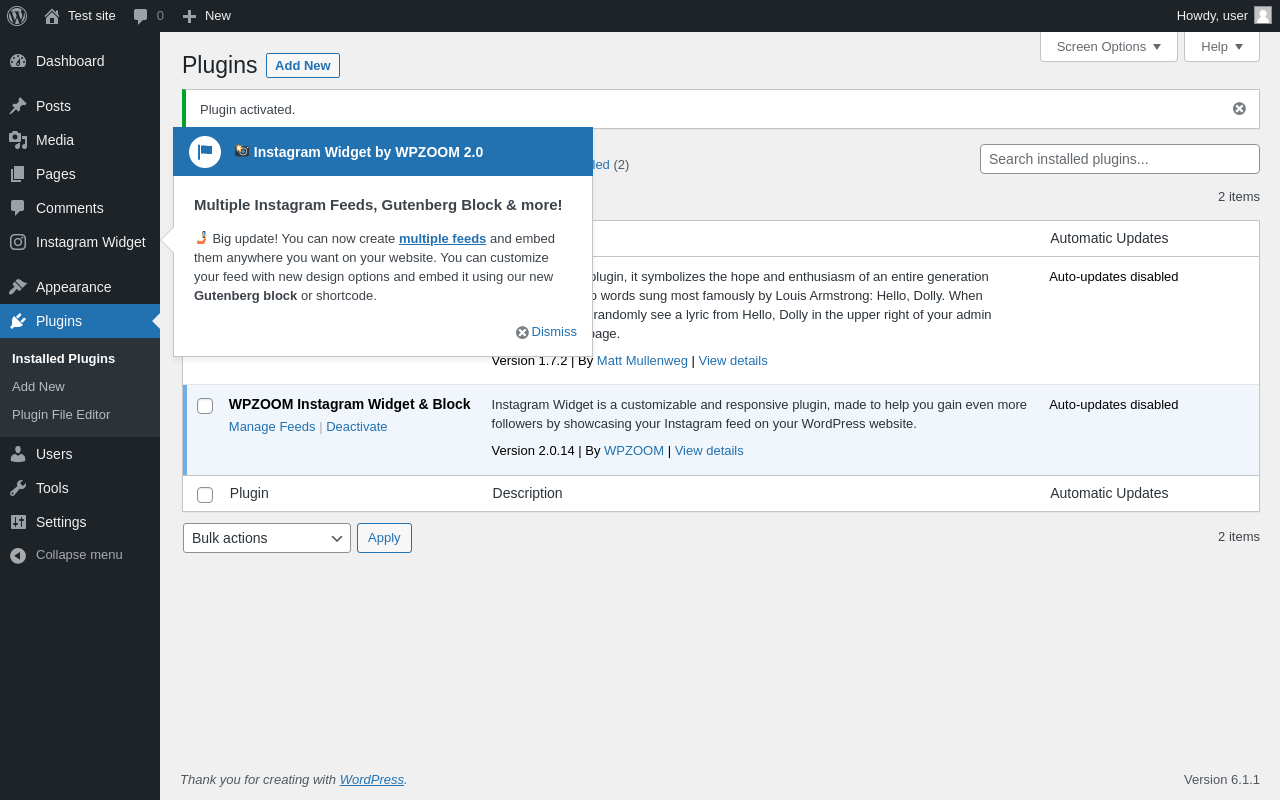The height and width of the screenshot is (800, 1280).
Task: Open the Add New submenu item
Action: click(x=38, y=386)
